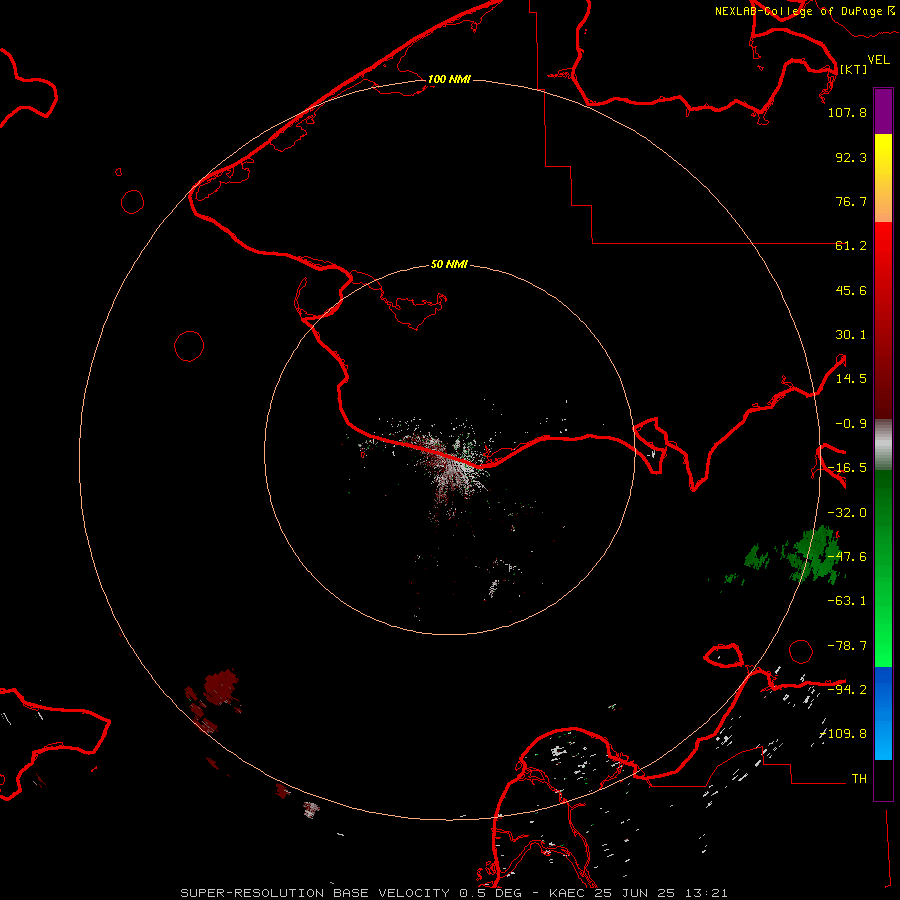Image resolution: width=900 pixels, height=900 pixels.
Task: Click the 50 NMI range ring label
Action: (449, 264)
